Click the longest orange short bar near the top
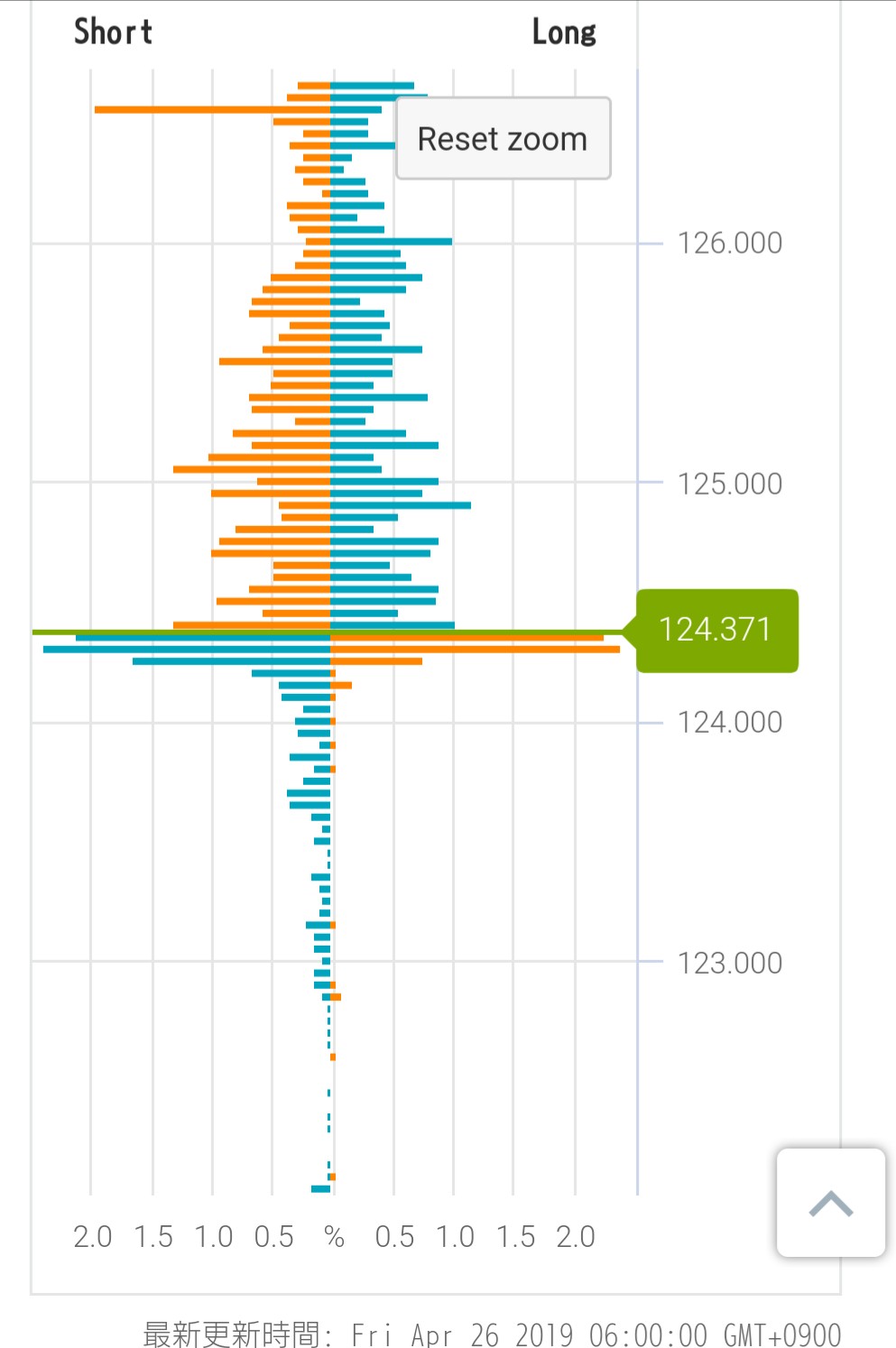Image resolution: width=896 pixels, height=1348 pixels. click(x=212, y=110)
